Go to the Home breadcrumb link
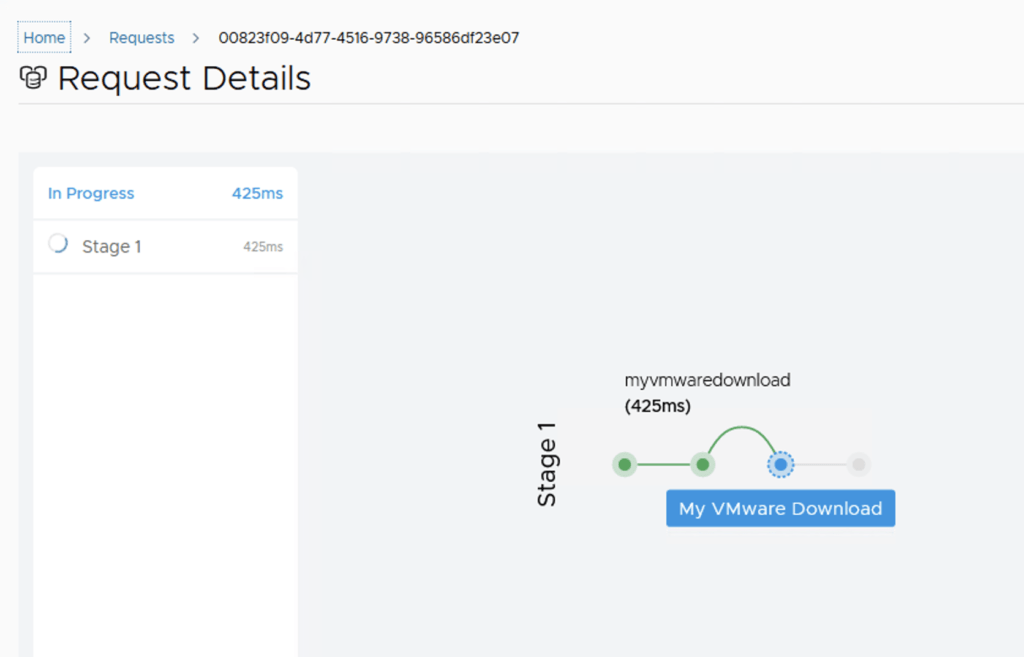The image size is (1024, 657). click(x=44, y=38)
